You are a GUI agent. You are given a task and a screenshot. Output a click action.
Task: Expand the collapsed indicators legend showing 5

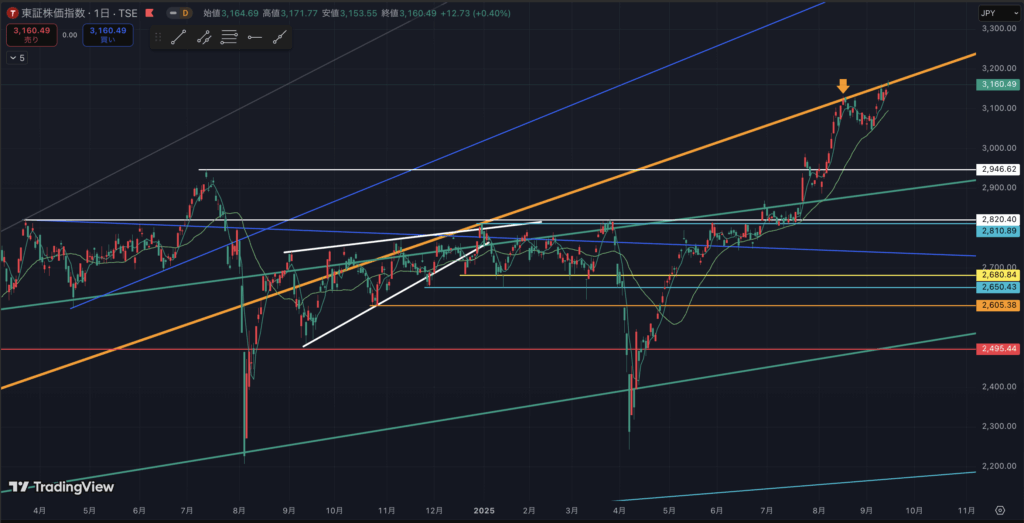(17, 58)
